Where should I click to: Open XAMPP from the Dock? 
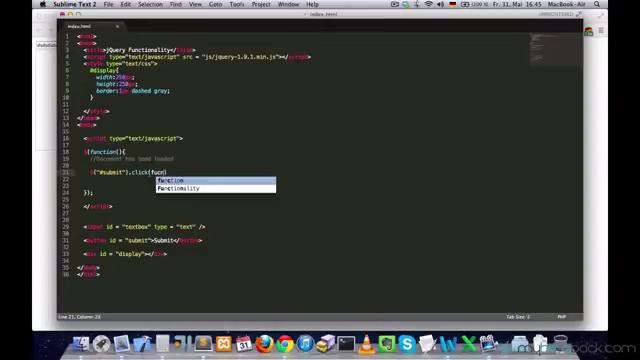(x=224, y=344)
